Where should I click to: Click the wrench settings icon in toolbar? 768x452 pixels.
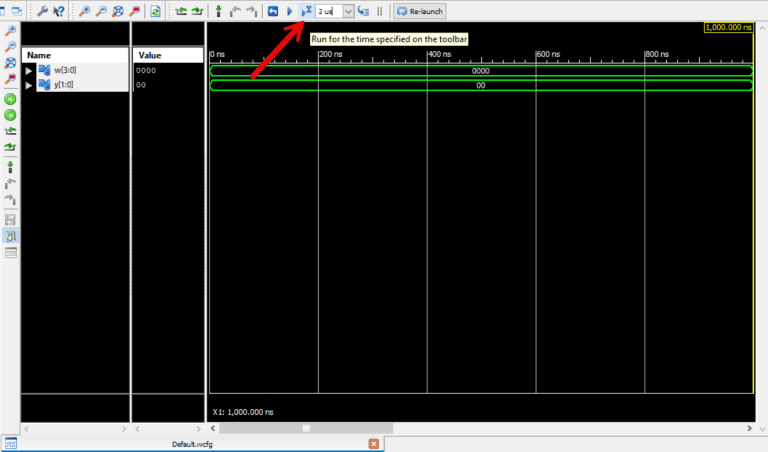coord(42,11)
